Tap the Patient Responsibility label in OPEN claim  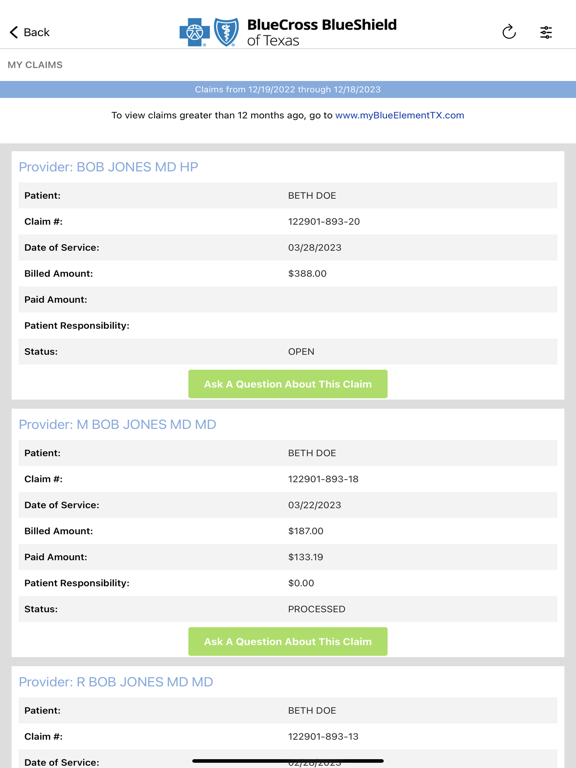(77, 326)
